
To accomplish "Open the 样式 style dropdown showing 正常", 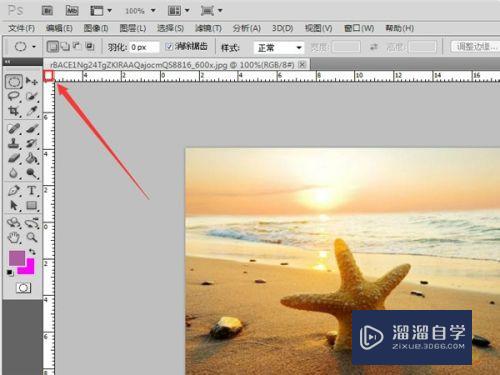I will pyautogui.click(x=279, y=48).
